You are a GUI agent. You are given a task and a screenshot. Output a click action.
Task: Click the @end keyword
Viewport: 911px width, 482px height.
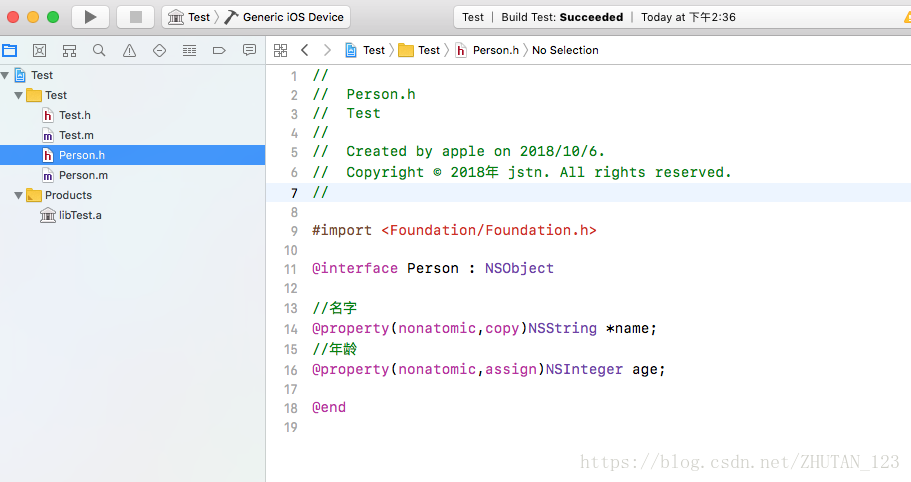(x=329, y=407)
